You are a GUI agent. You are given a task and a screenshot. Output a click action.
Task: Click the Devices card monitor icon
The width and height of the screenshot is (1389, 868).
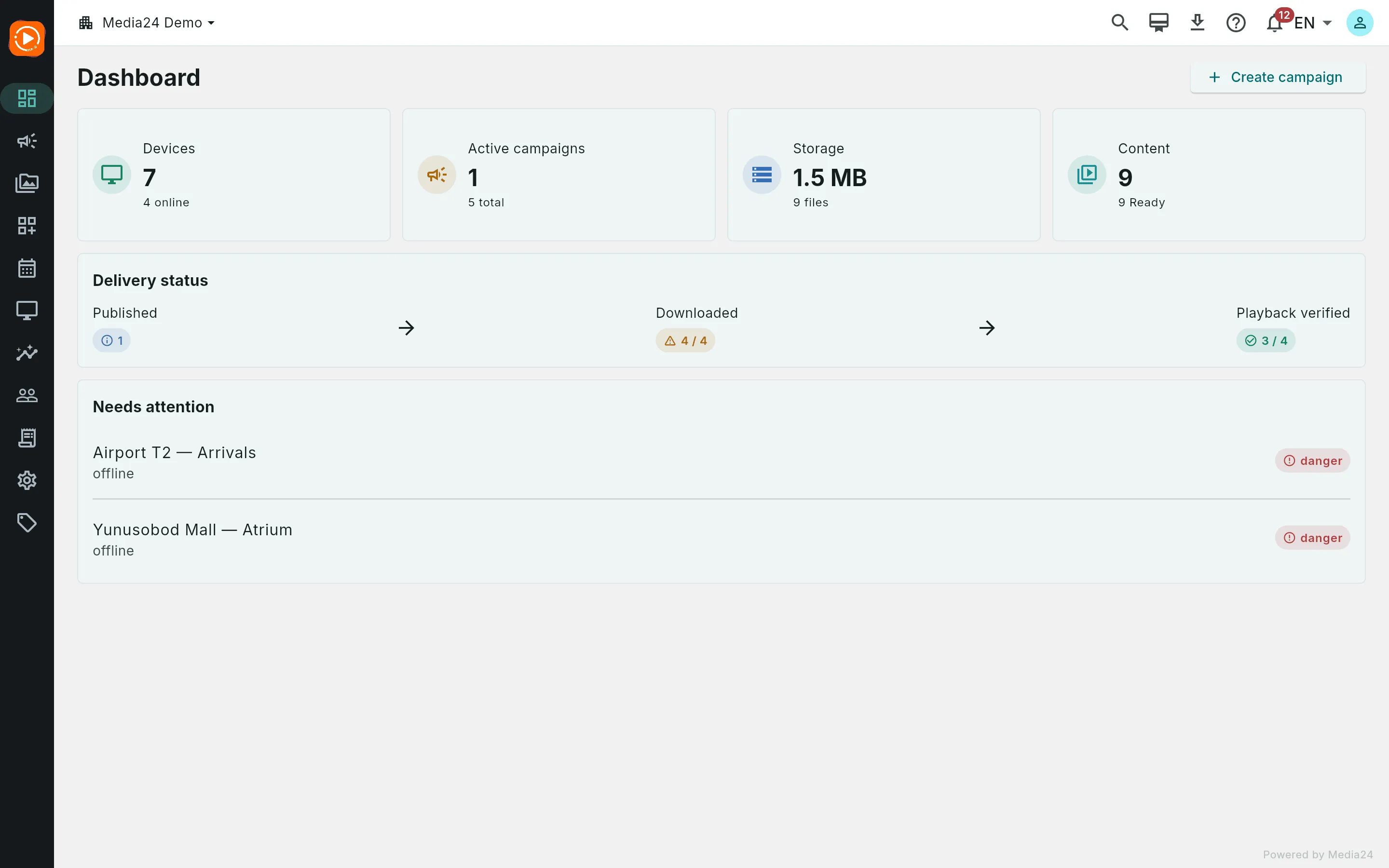point(112,175)
